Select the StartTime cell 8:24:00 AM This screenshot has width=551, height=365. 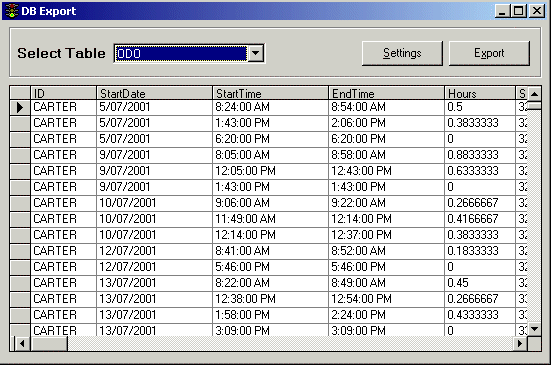(270, 107)
